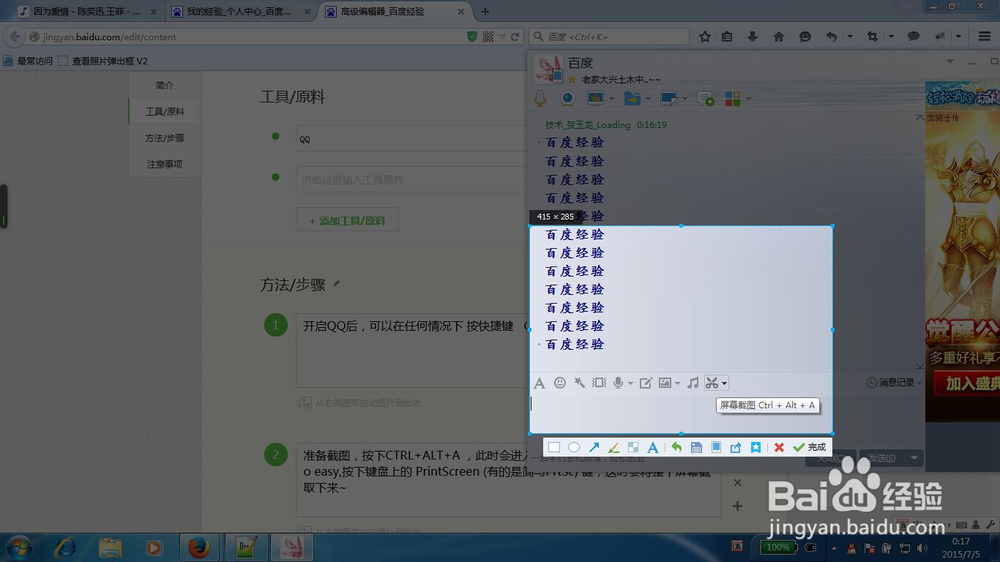
Task: Create a discussion group in QQ
Action: pos(705,98)
